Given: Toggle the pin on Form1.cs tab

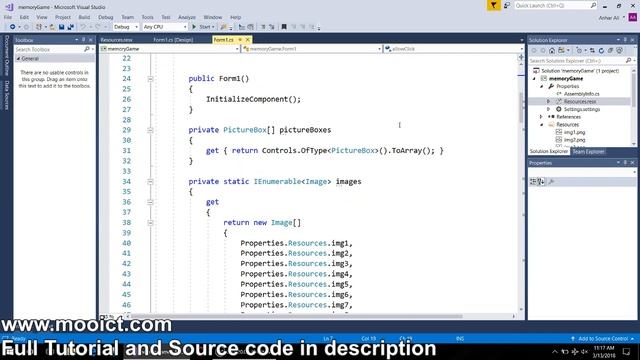Looking at the screenshot, I should pos(240,40).
